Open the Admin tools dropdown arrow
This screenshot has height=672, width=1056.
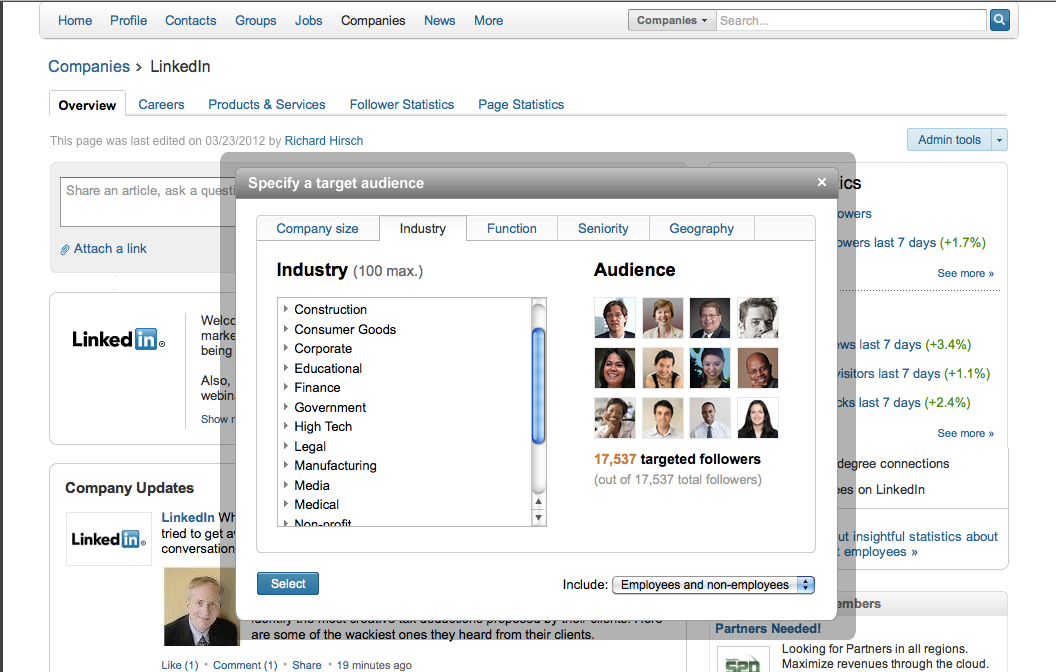[x=1000, y=140]
